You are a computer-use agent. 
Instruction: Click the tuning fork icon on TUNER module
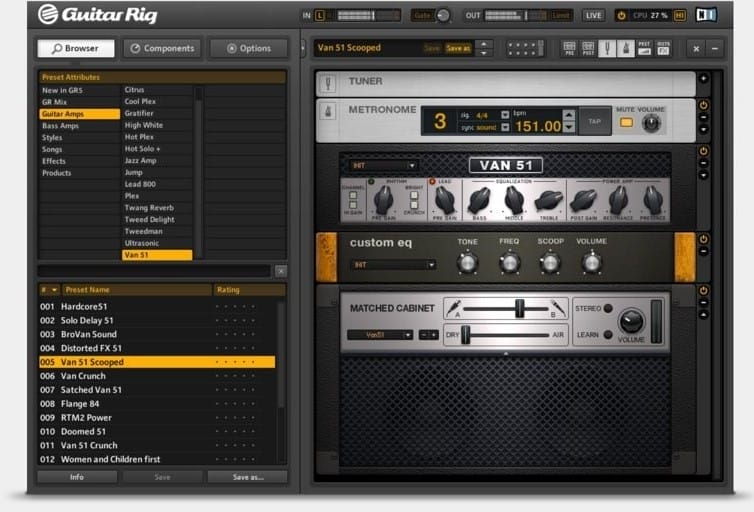coord(328,84)
